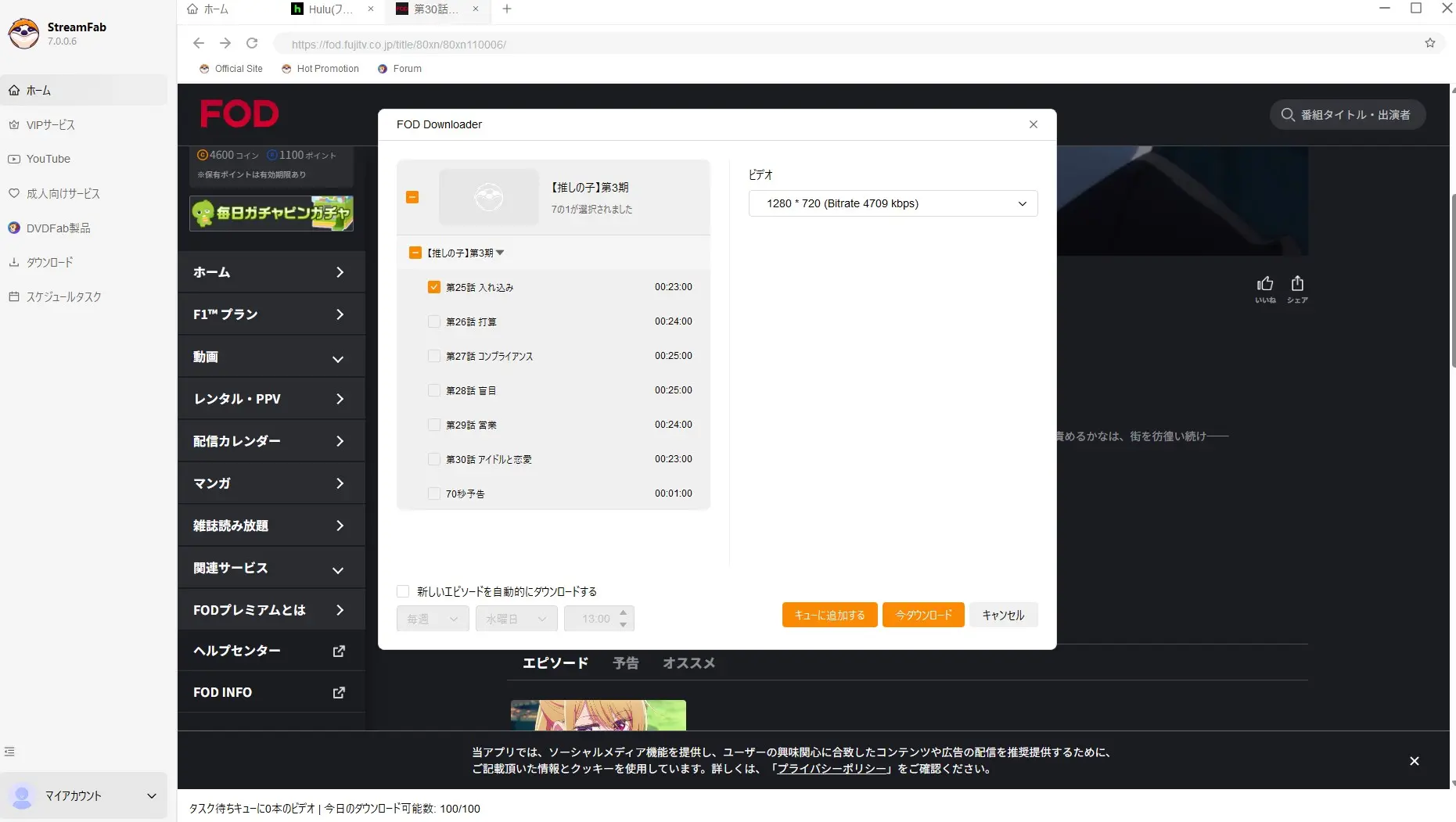Switch to the エピソード tab
This screenshot has width=1456, height=822.
point(555,663)
